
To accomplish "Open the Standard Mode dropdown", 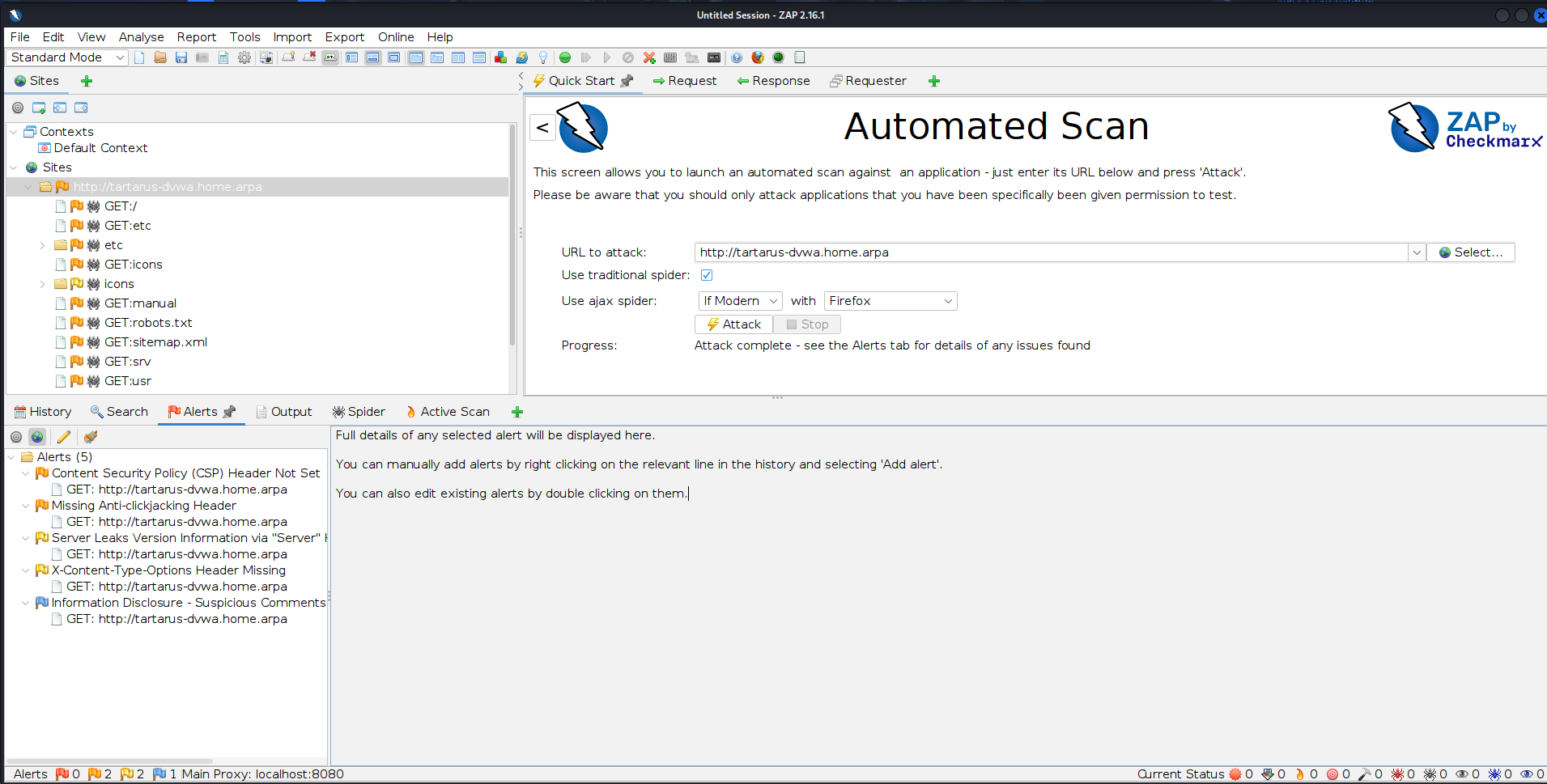I will (68, 57).
